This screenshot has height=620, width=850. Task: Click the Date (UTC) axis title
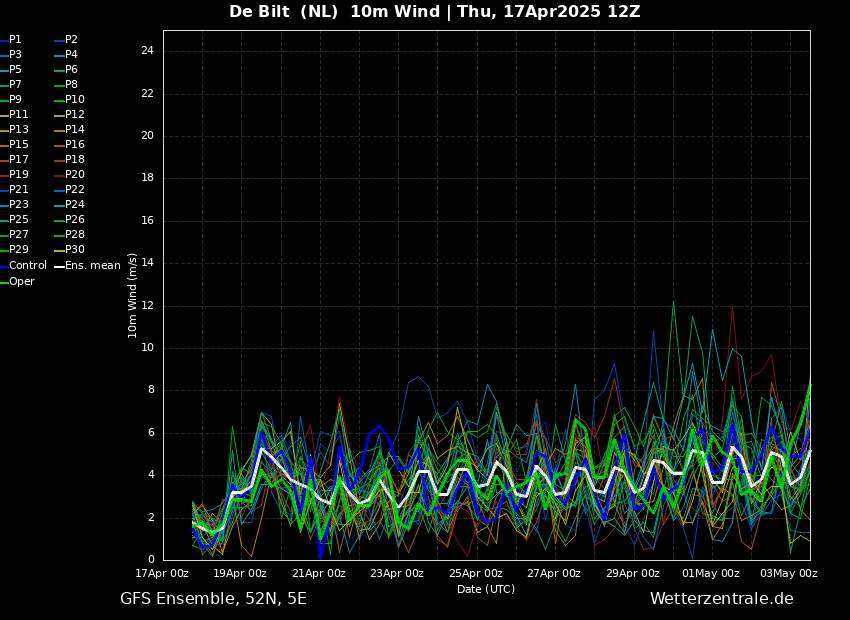(486, 590)
